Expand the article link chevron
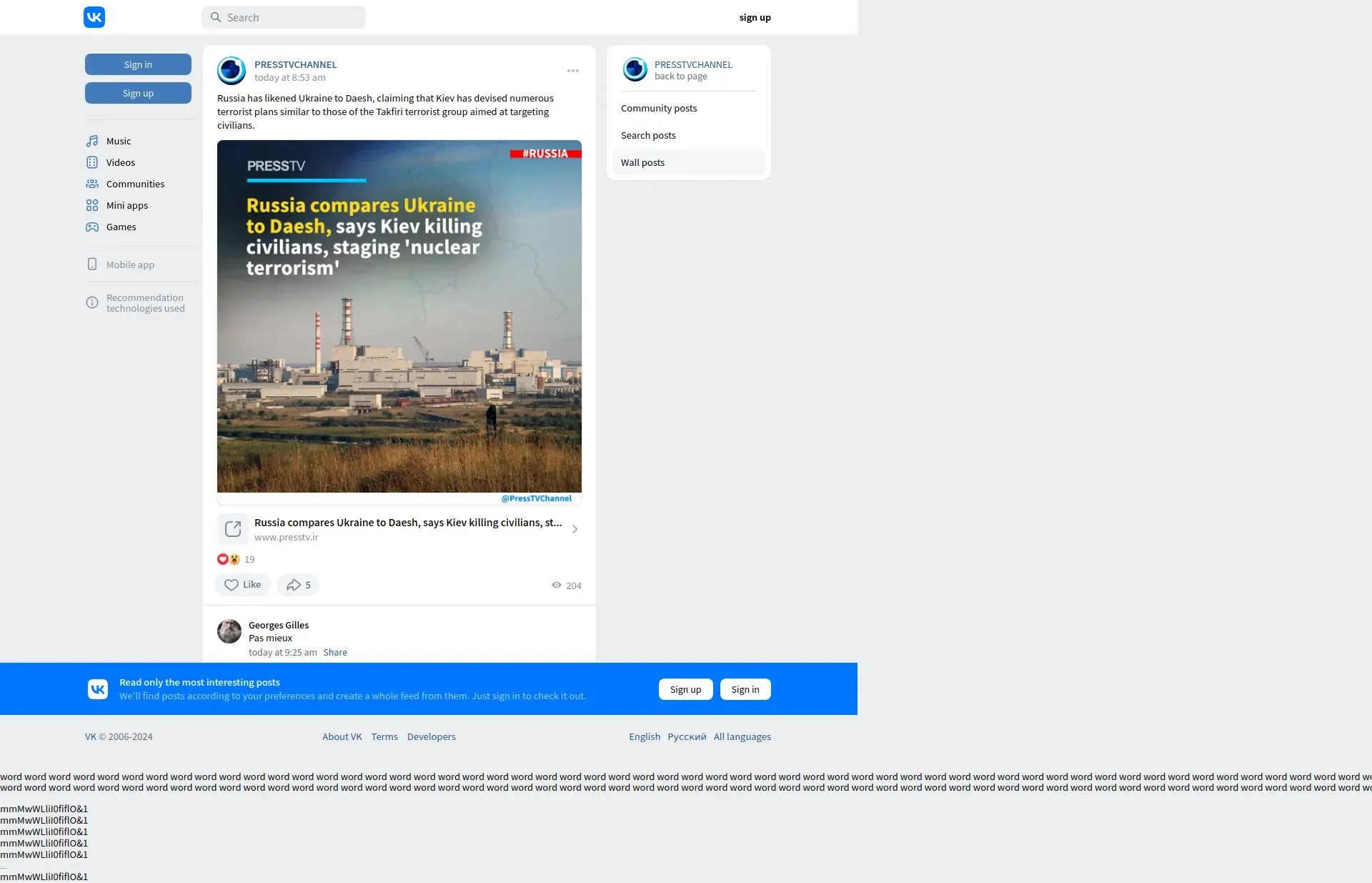Image resolution: width=1372 pixels, height=883 pixels. pyautogui.click(x=575, y=529)
